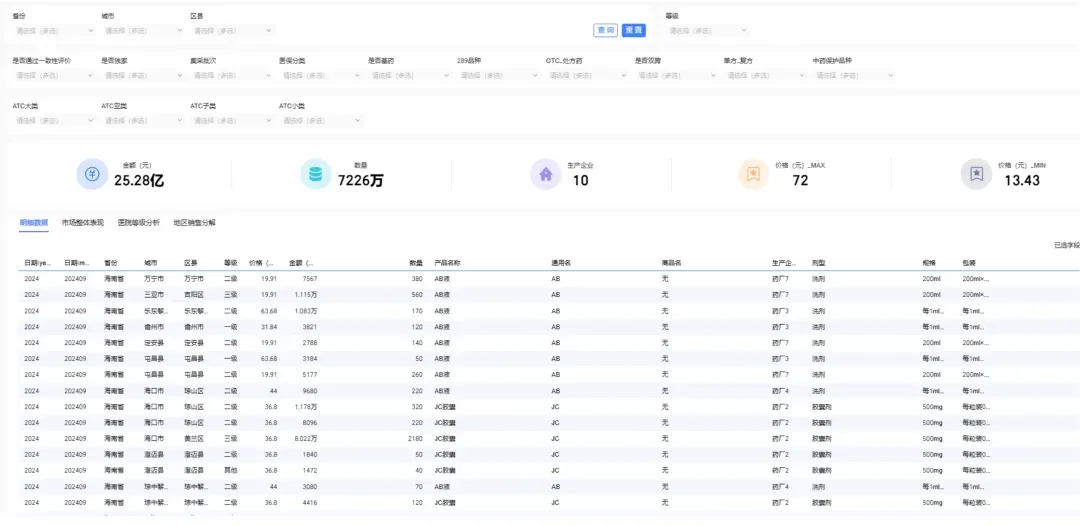The width and height of the screenshot is (1080, 526).
Task: Open the 集采批次 dropdown
Action: (232, 75)
